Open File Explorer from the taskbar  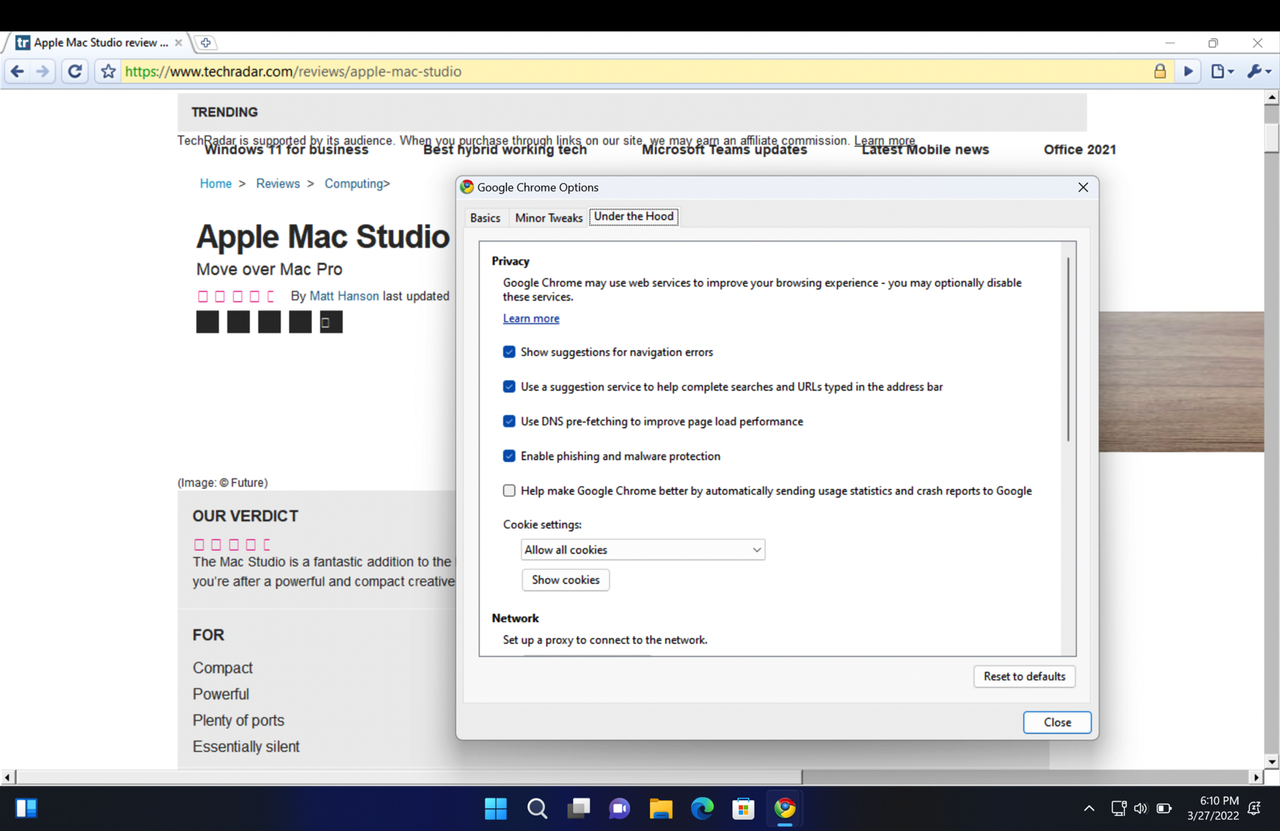[x=661, y=808]
